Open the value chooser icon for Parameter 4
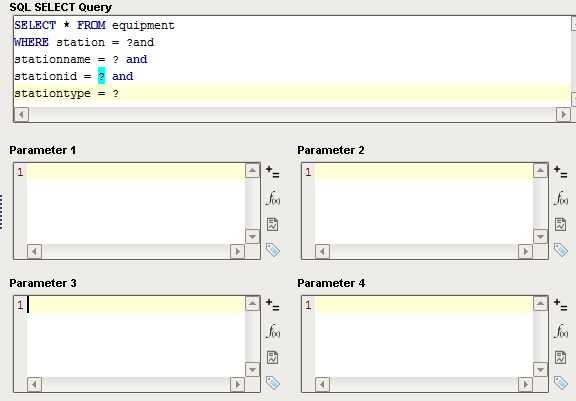Screen dimensions: 576x401 click(x=561, y=357)
